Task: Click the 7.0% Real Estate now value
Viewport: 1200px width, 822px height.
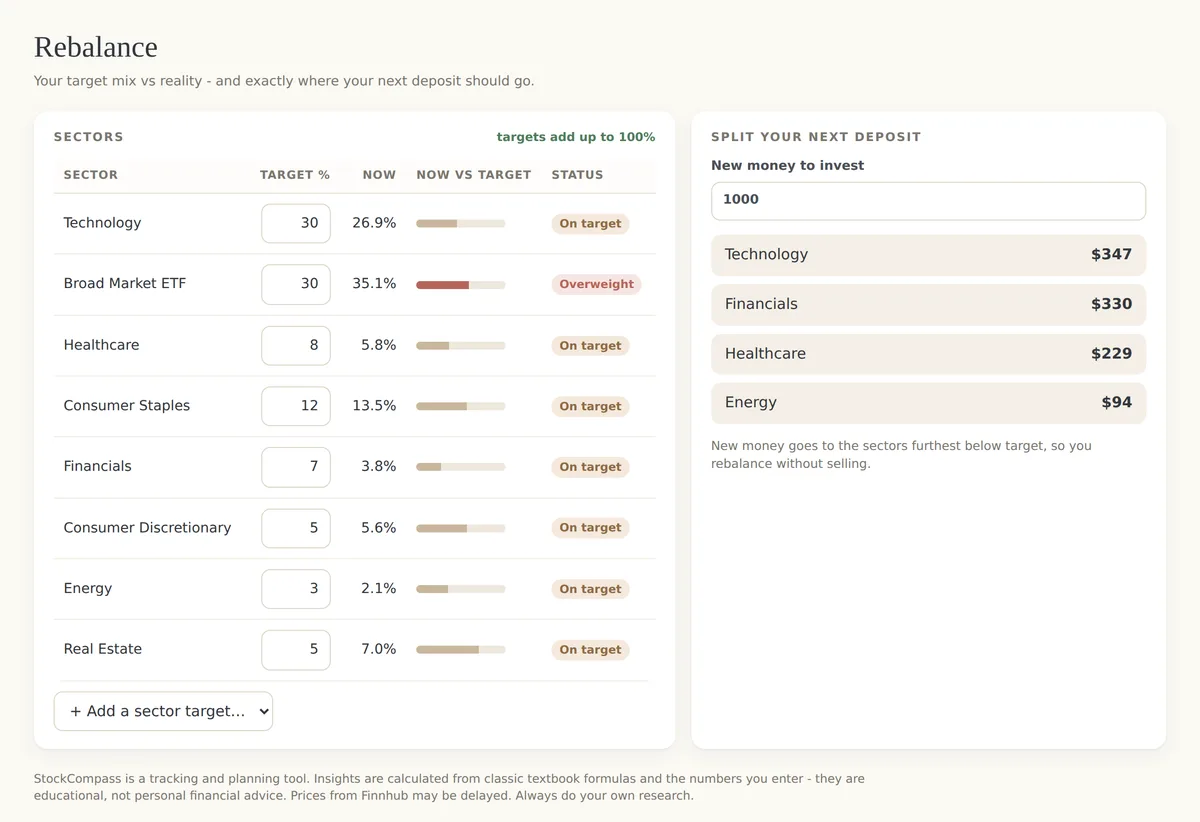Action: (x=379, y=650)
